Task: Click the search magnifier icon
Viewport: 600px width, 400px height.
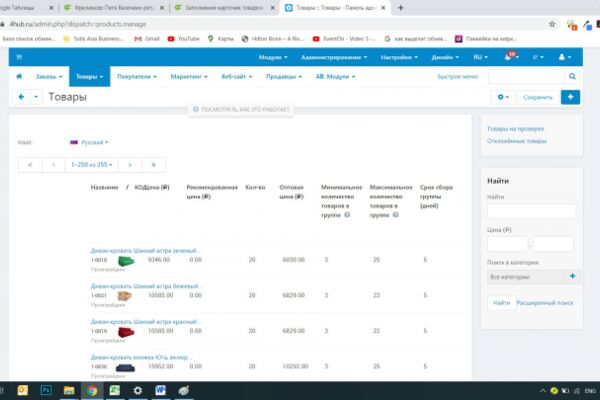Action: pyautogui.click(x=572, y=77)
